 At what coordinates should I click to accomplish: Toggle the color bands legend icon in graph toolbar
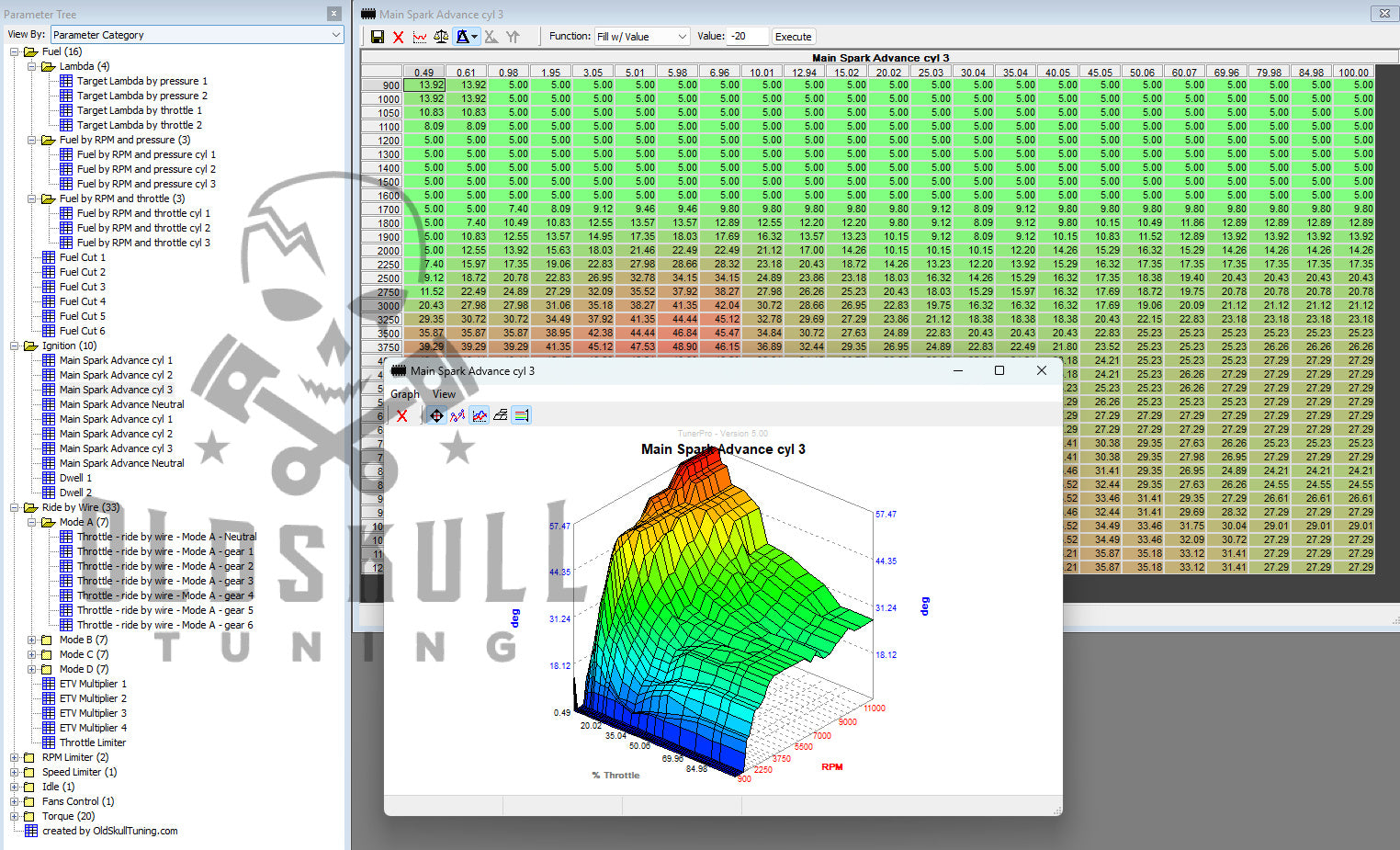point(522,415)
